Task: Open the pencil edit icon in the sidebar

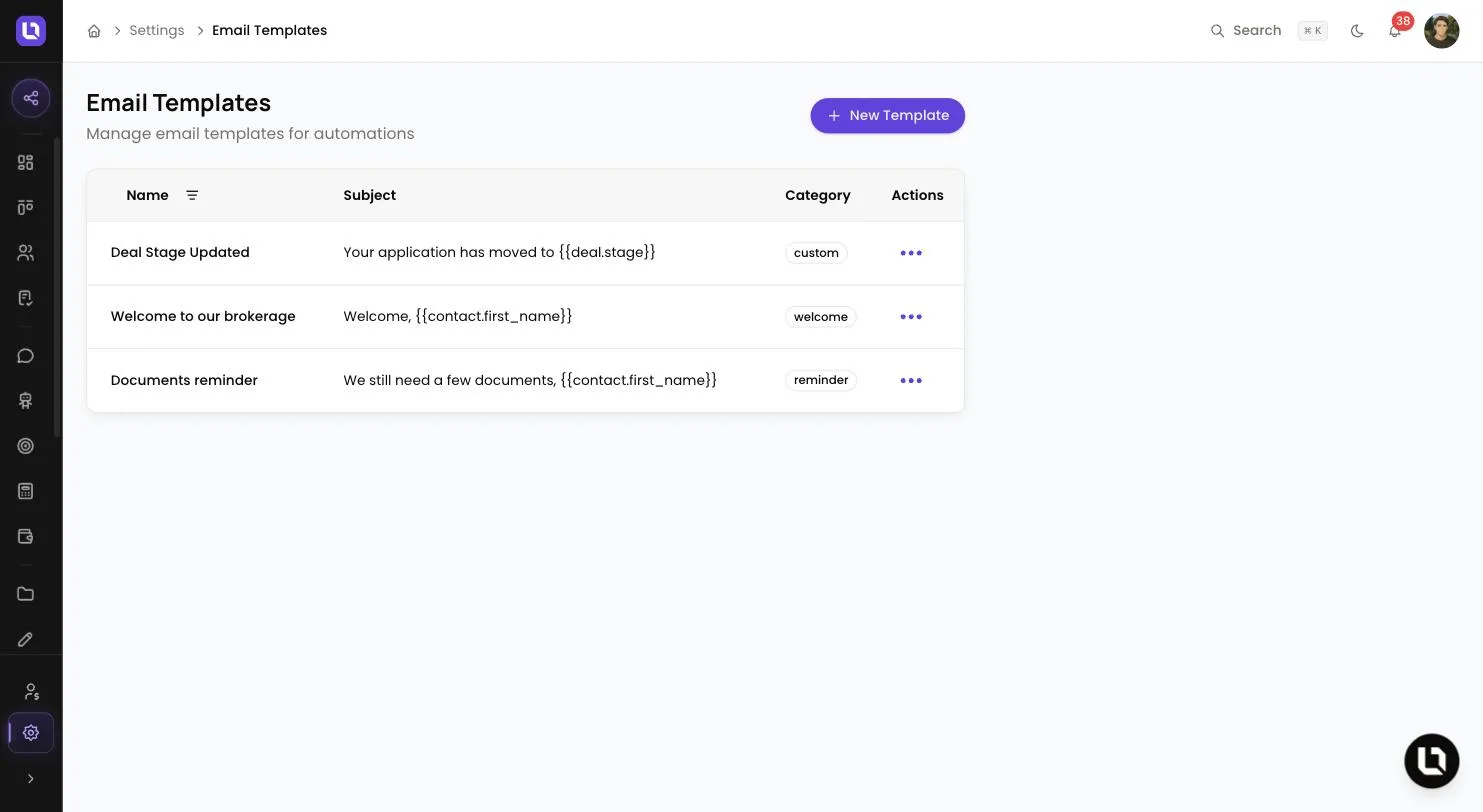Action: click(x=26, y=639)
